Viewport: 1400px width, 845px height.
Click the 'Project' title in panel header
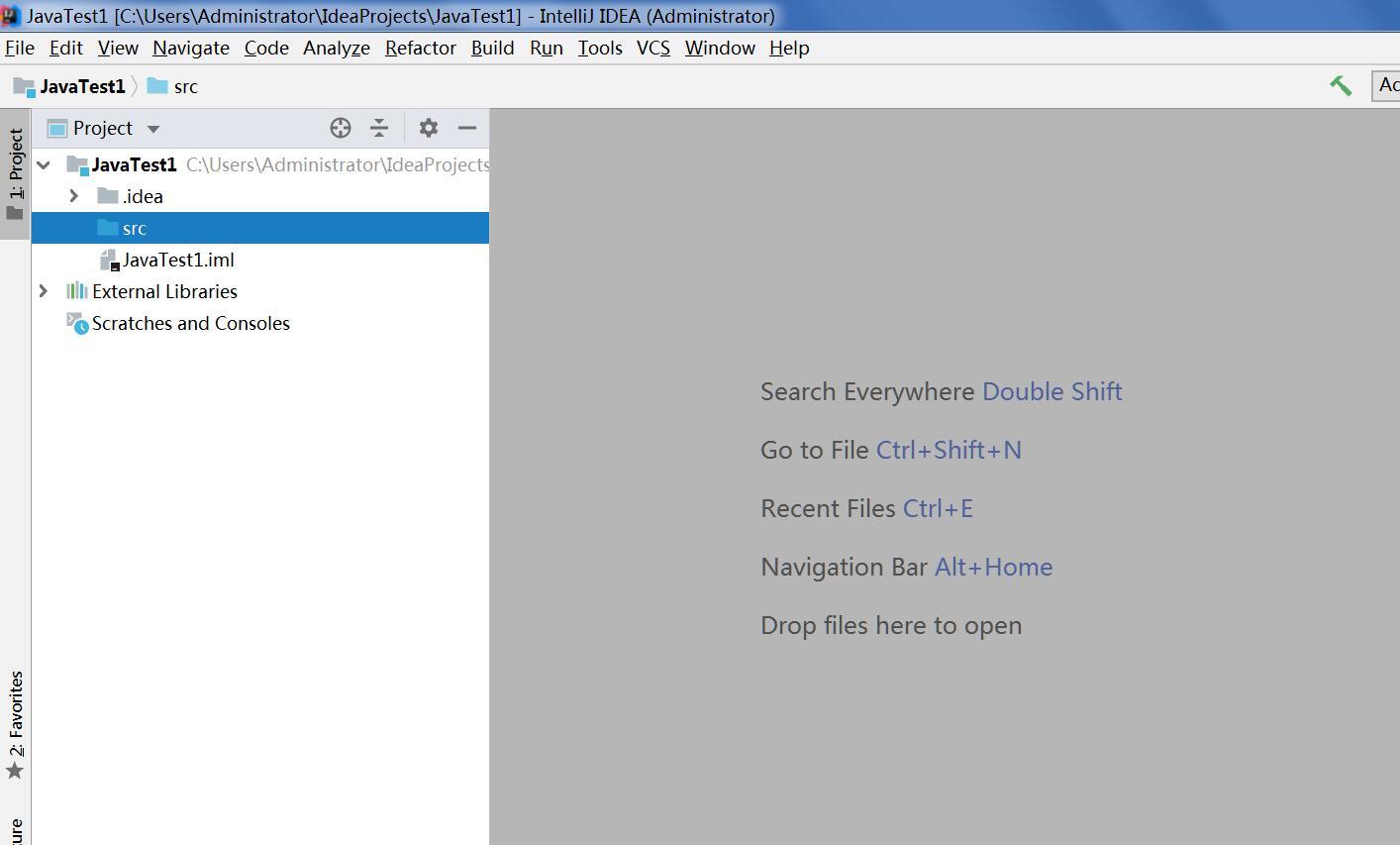(x=102, y=128)
